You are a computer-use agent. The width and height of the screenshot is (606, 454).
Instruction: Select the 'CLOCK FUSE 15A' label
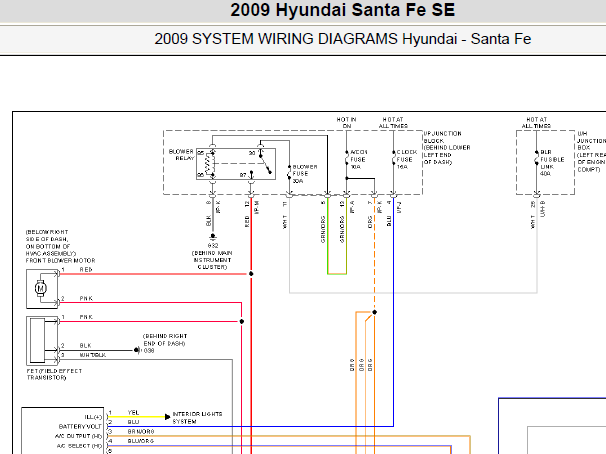tap(407, 159)
